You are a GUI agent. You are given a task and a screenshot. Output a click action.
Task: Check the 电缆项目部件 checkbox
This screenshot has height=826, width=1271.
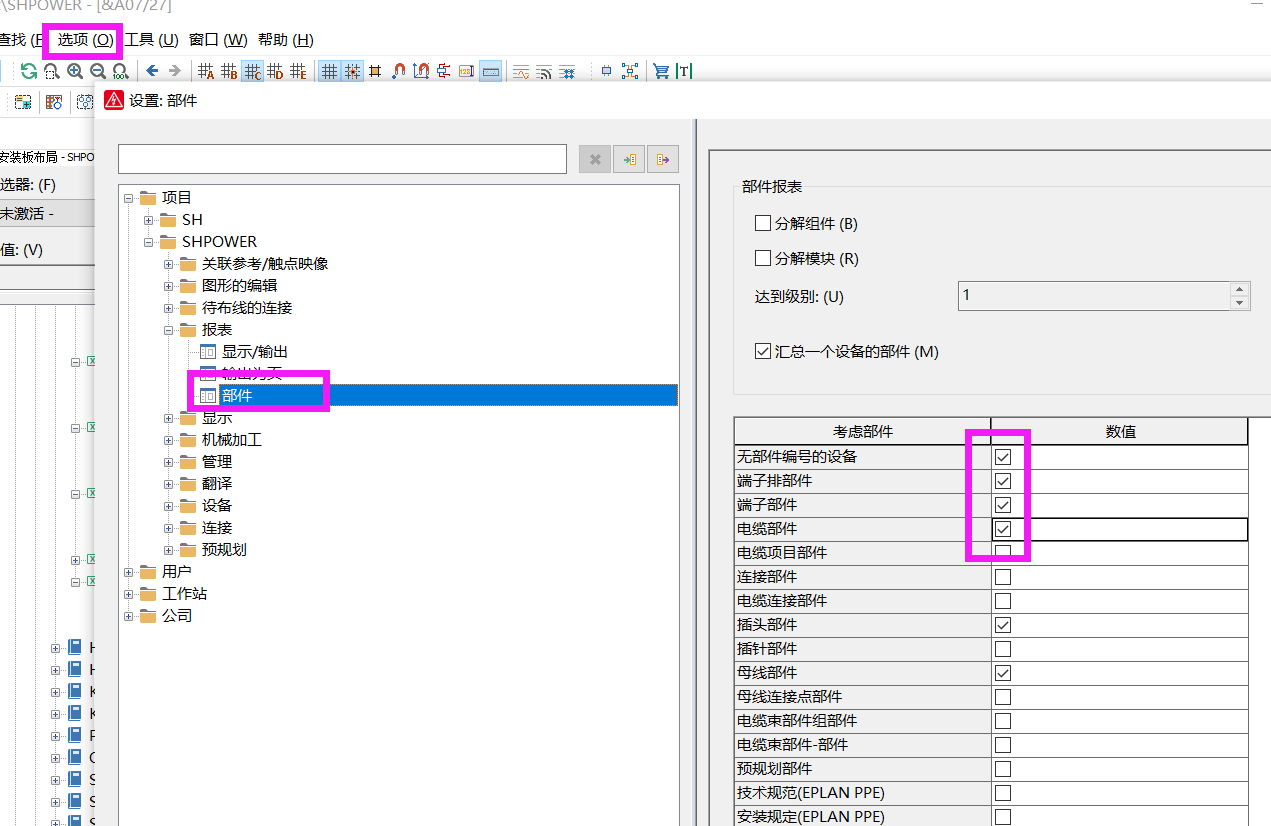(1002, 552)
